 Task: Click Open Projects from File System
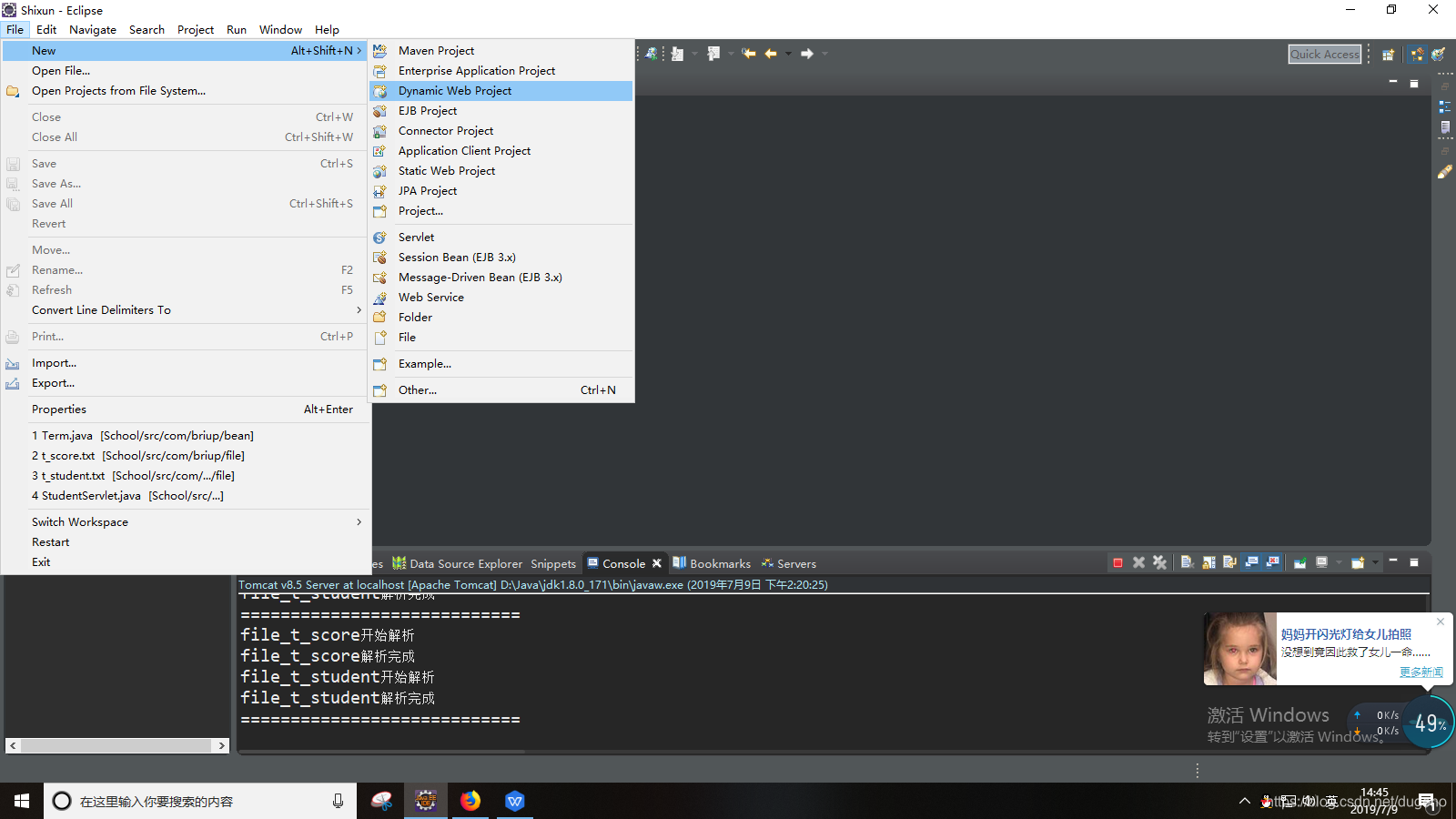point(185,91)
